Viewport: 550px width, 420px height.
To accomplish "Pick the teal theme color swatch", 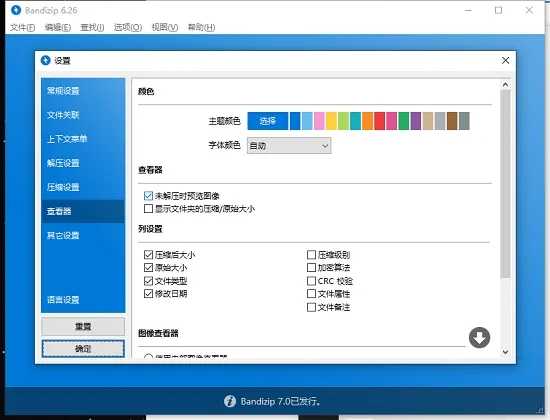I will [x=355, y=121].
